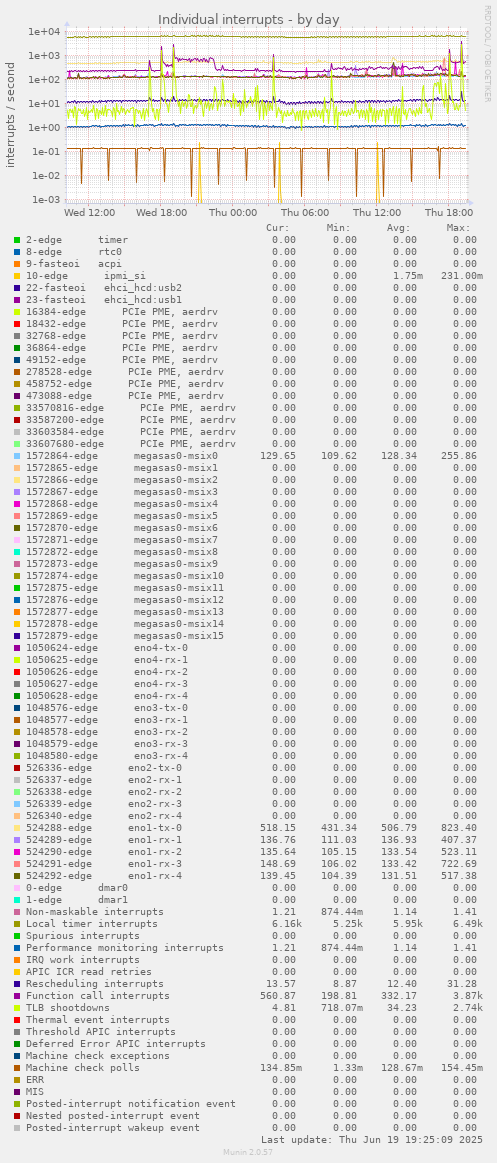Click the color square next to 10-edge ipmi_si
This screenshot has width=497, height=1163.
pyautogui.click(x=17, y=276)
